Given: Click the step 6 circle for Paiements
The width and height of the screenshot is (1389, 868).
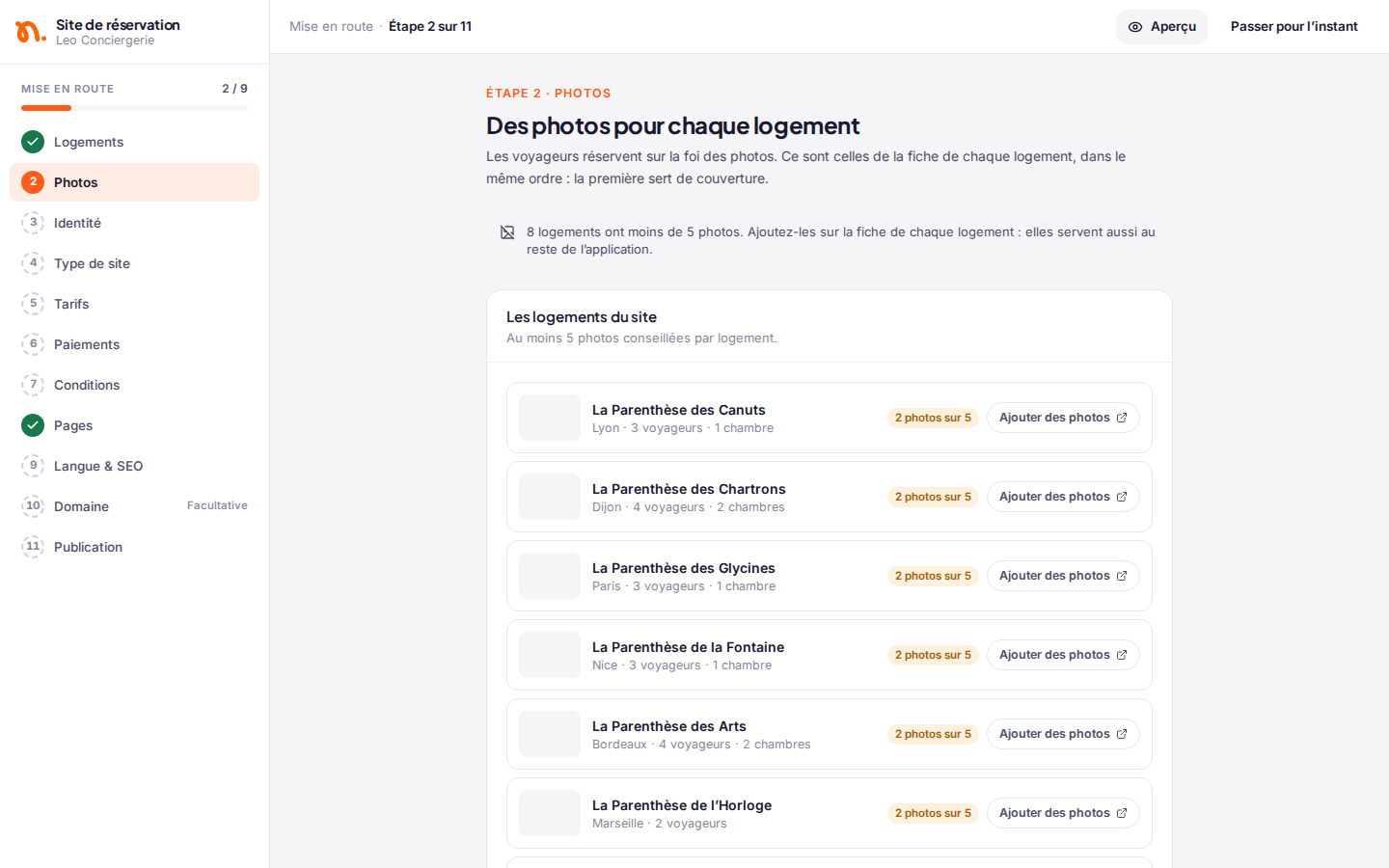Looking at the screenshot, I should coord(33,344).
